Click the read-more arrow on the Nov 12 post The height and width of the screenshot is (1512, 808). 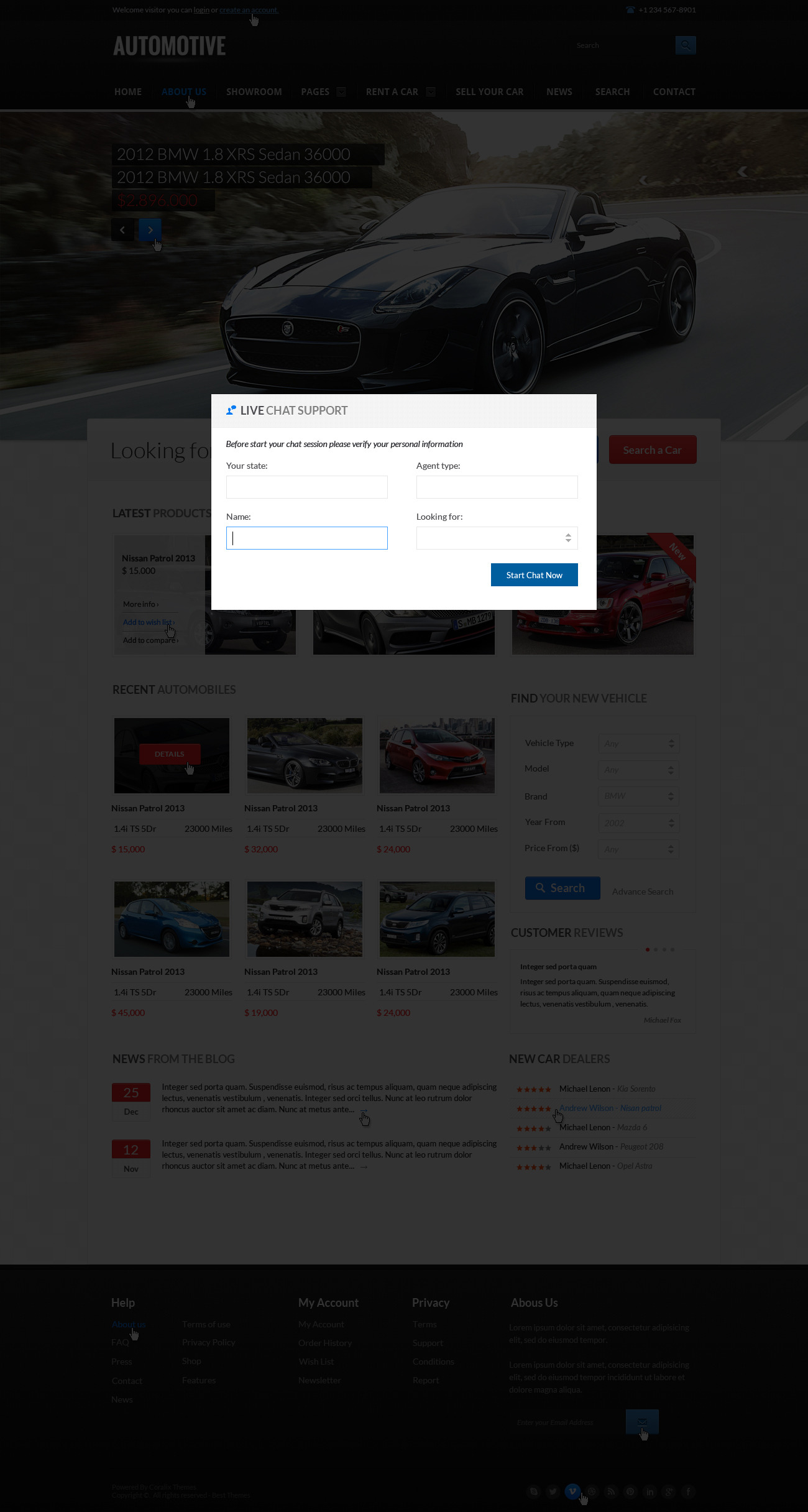(x=364, y=1167)
